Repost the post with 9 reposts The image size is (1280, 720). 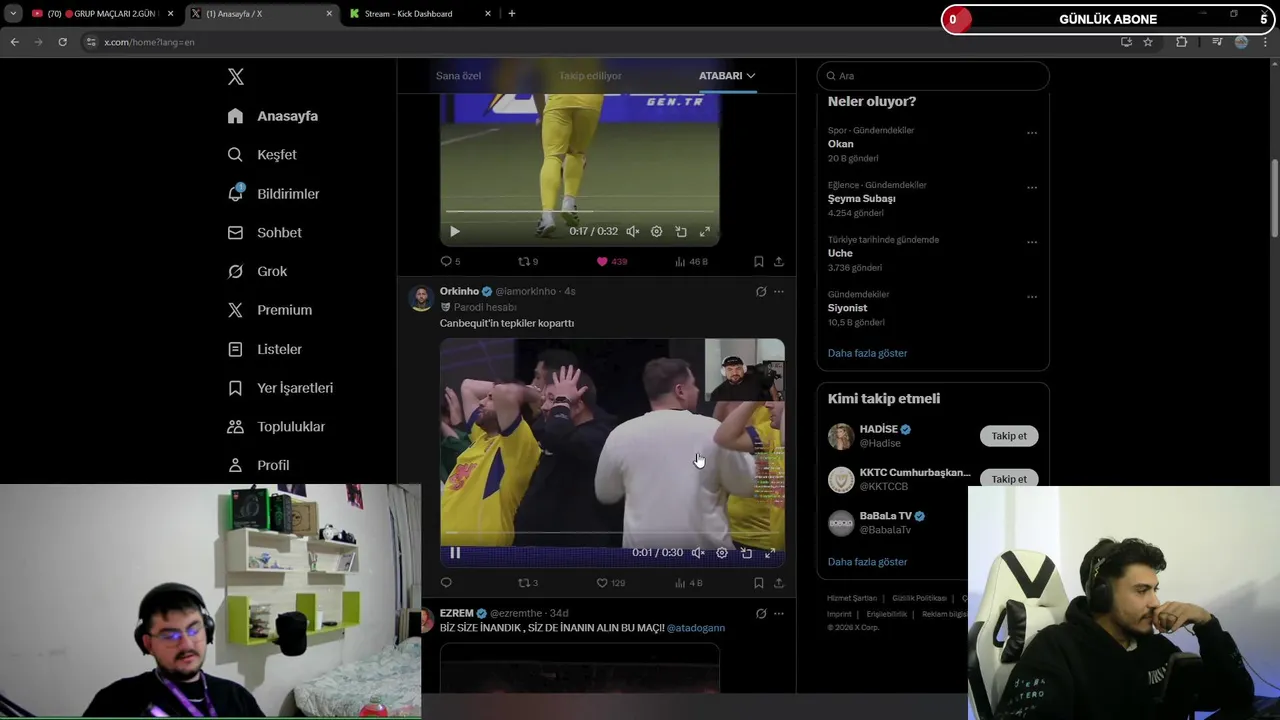click(x=528, y=261)
